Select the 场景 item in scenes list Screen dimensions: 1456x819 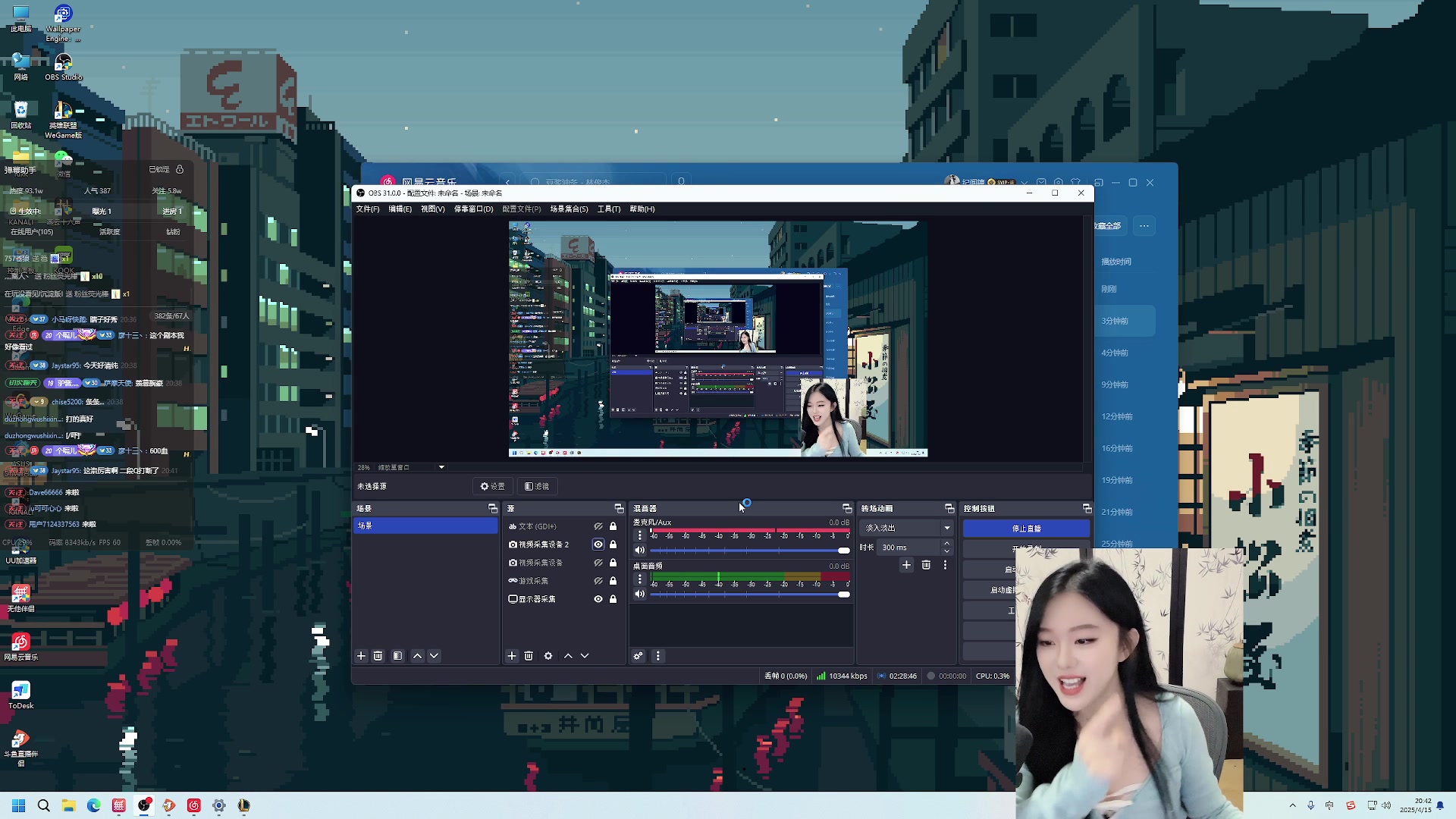[x=425, y=526]
